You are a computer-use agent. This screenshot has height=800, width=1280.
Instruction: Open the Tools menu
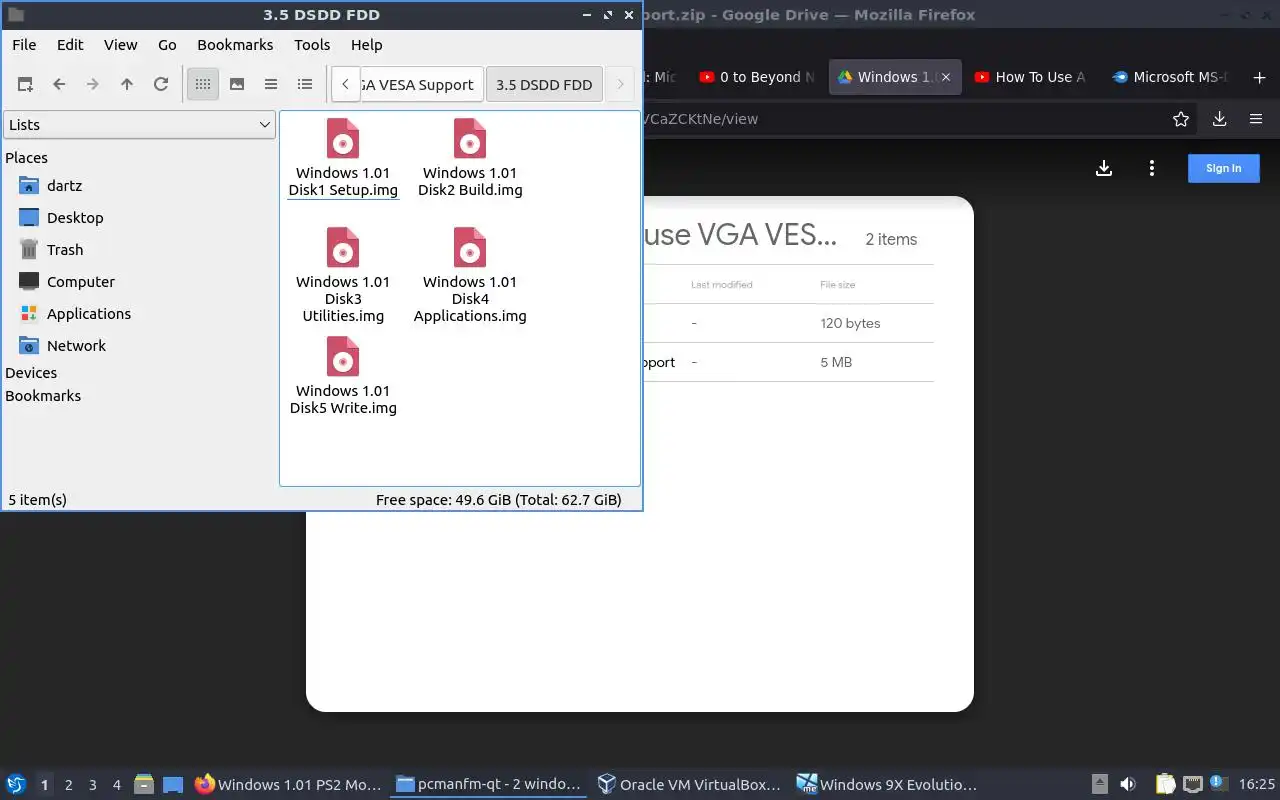click(312, 45)
